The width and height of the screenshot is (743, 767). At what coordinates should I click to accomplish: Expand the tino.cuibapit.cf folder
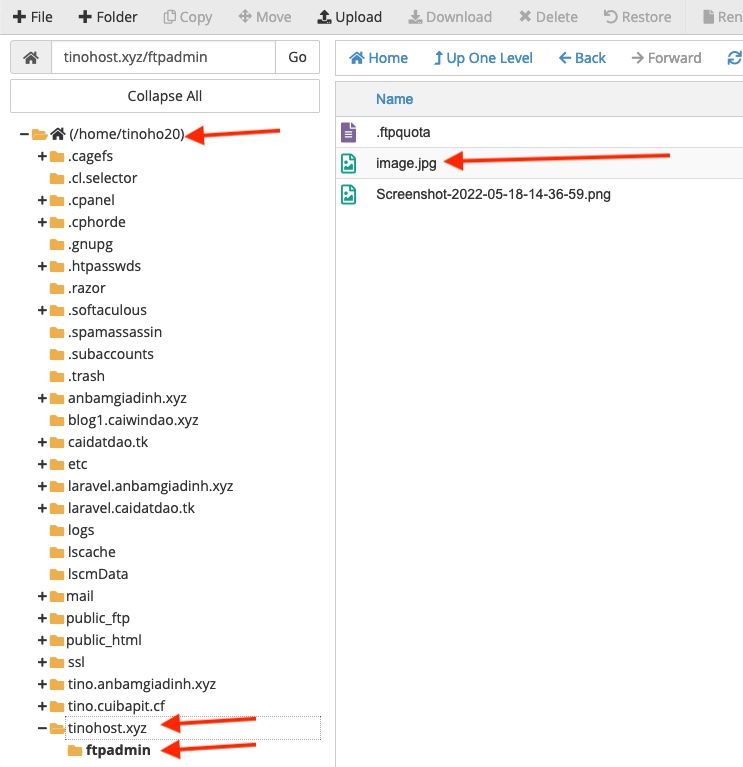42,706
